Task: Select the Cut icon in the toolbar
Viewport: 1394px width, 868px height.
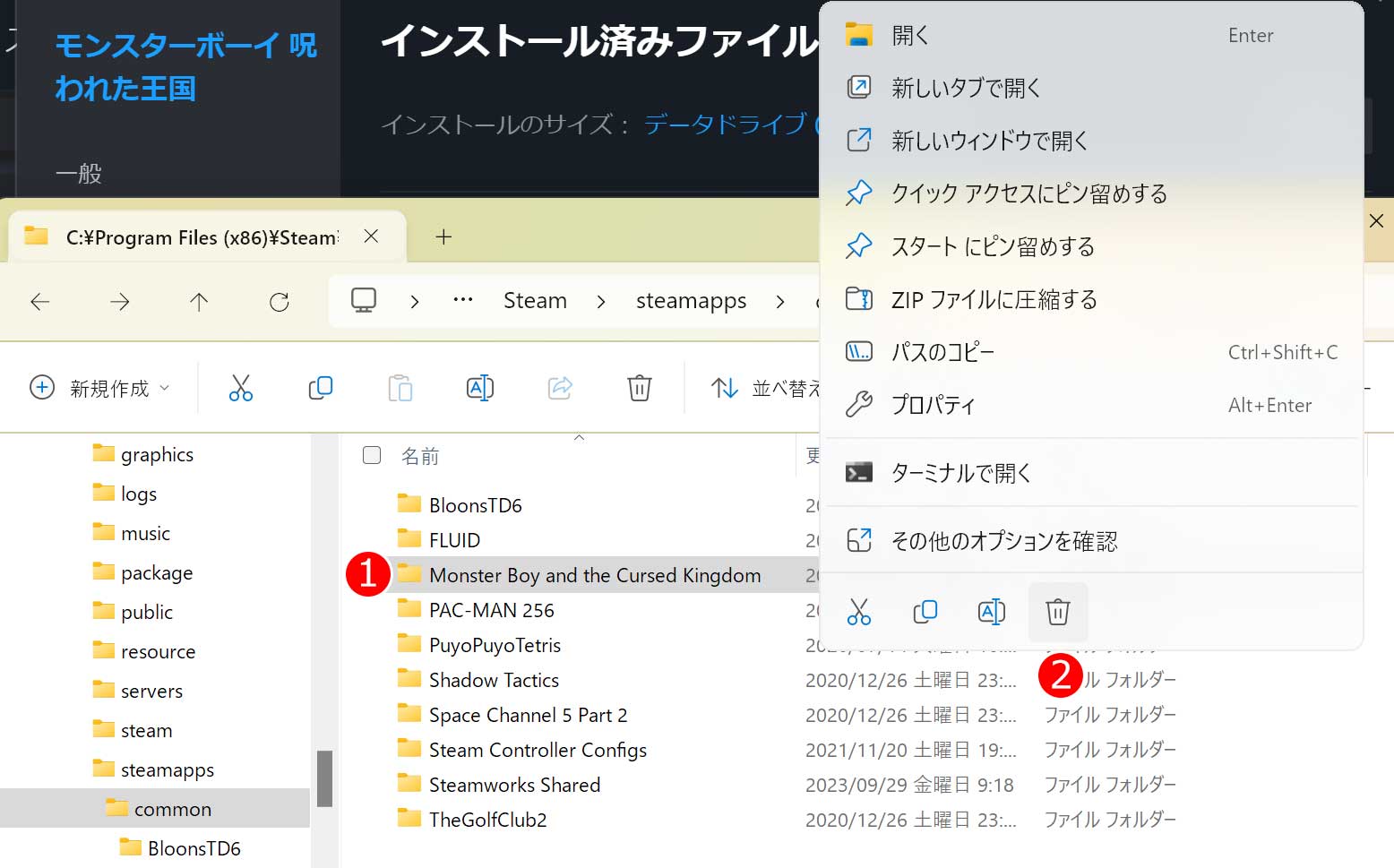Action: click(240, 388)
